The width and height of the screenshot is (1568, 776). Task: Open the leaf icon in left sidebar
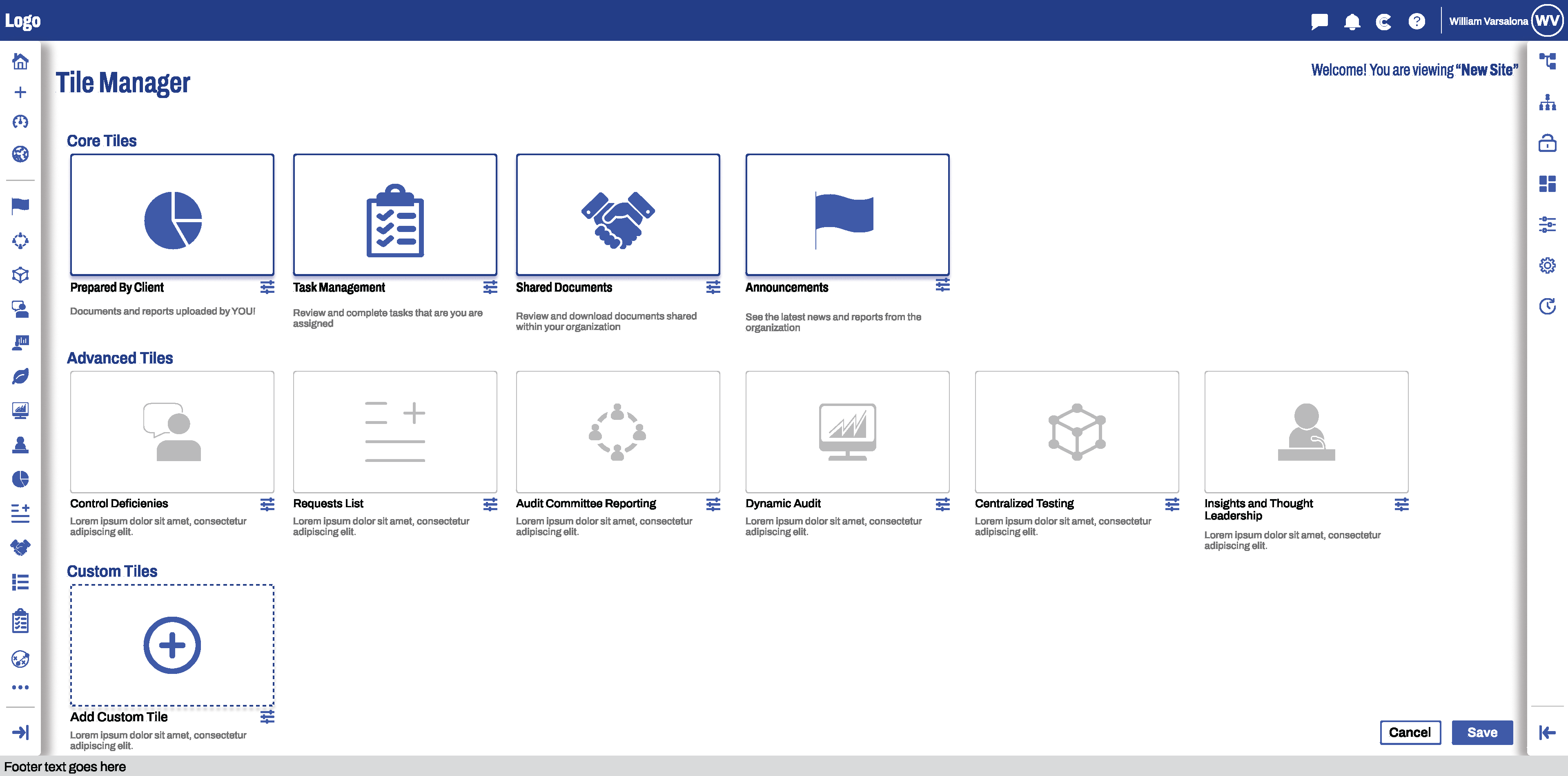(x=20, y=376)
